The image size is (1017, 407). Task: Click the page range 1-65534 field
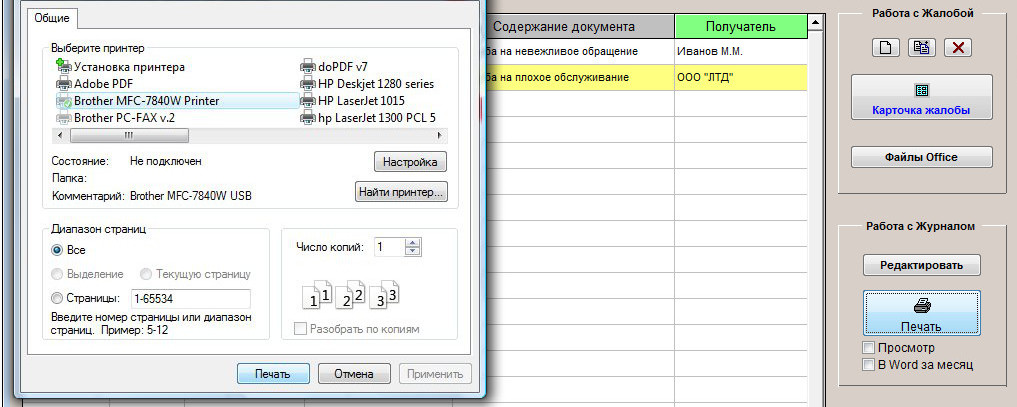(x=191, y=299)
